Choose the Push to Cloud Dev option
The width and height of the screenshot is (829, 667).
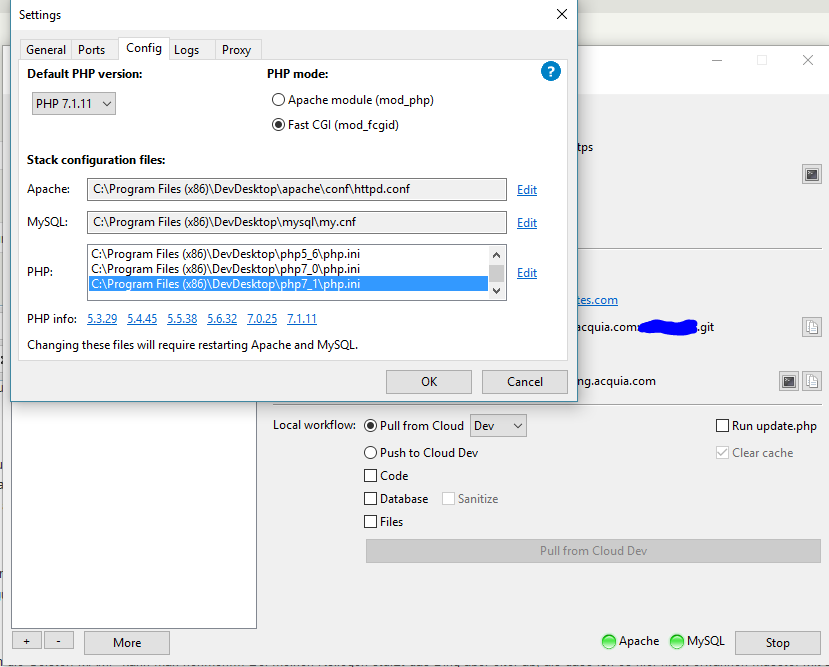point(371,453)
